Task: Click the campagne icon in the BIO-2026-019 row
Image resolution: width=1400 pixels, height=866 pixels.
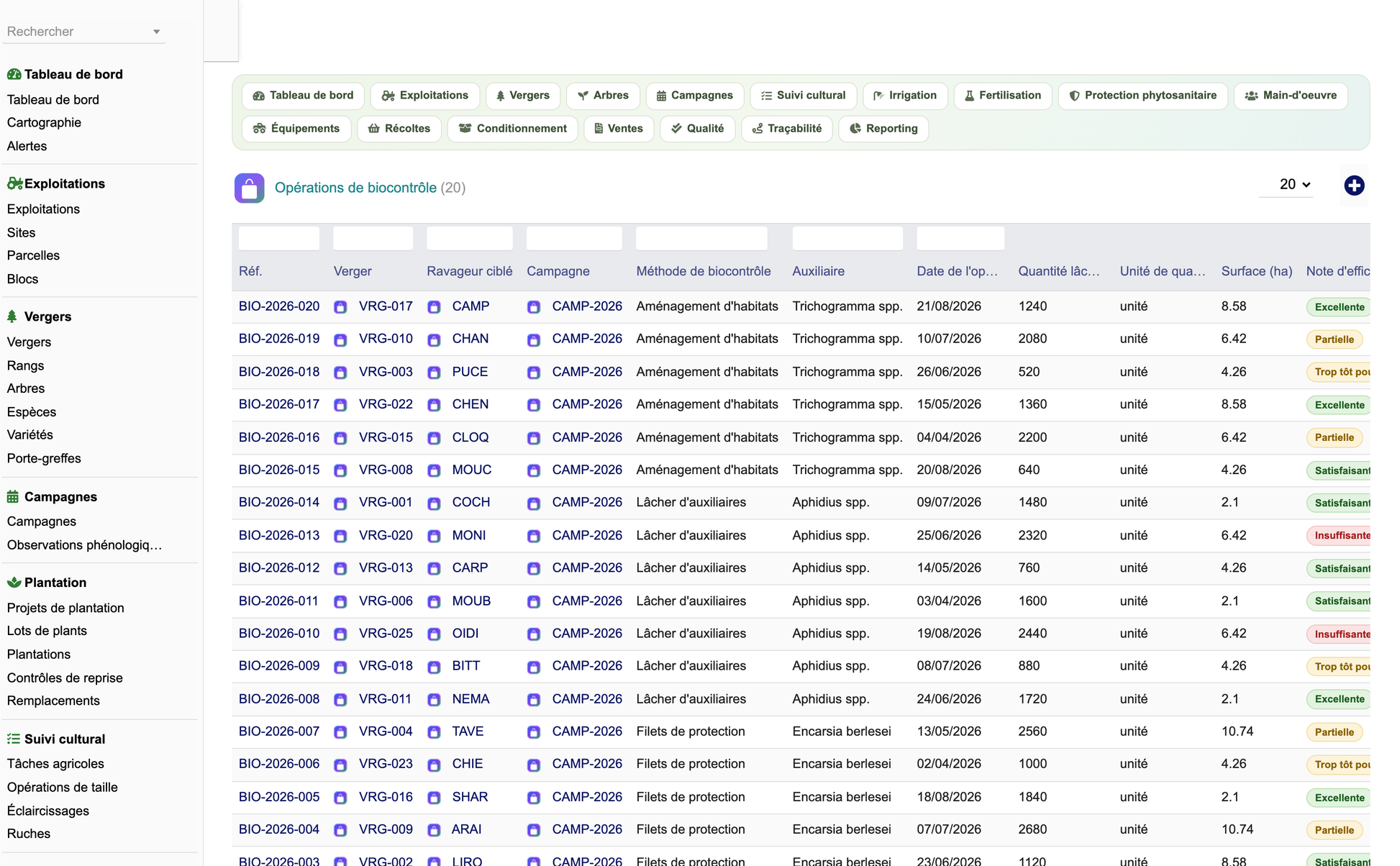Action: 534,339
